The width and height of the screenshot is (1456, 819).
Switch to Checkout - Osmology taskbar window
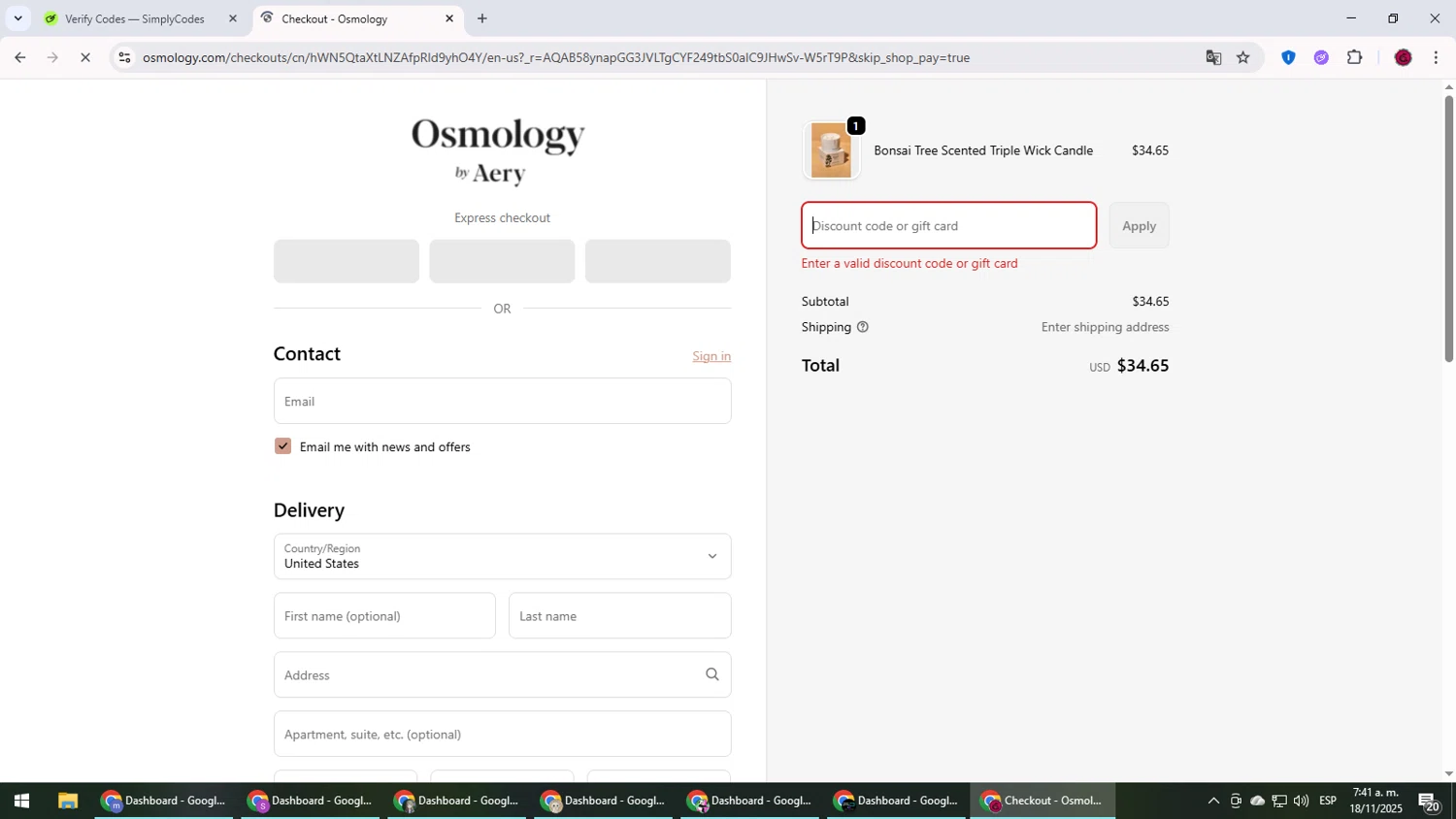[1043, 801]
